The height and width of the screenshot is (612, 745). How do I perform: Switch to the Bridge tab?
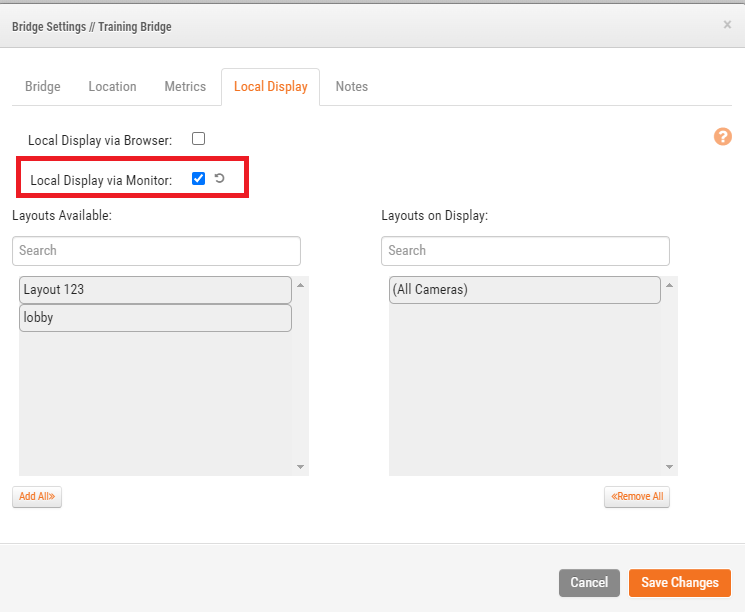(43, 86)
